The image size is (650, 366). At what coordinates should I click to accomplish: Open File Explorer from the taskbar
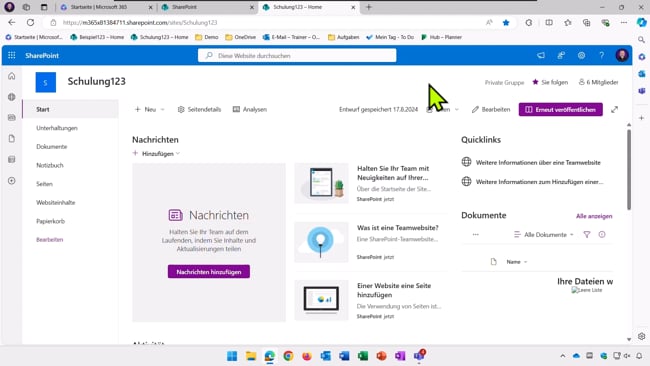(251, 356)
